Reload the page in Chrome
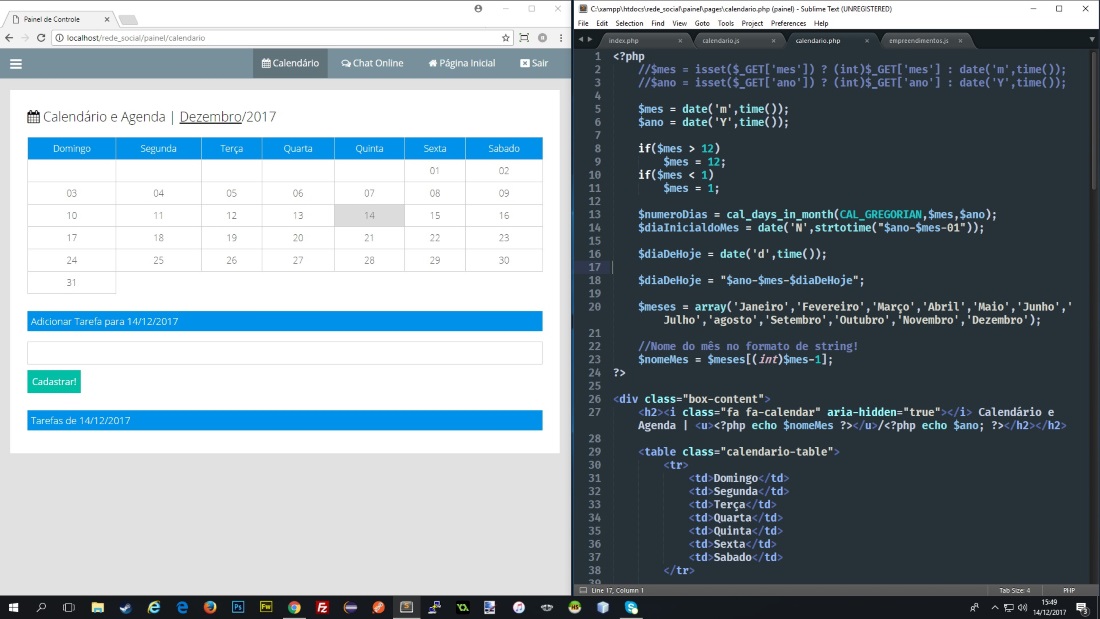The image size is (1100, 619). pos(41,38)
